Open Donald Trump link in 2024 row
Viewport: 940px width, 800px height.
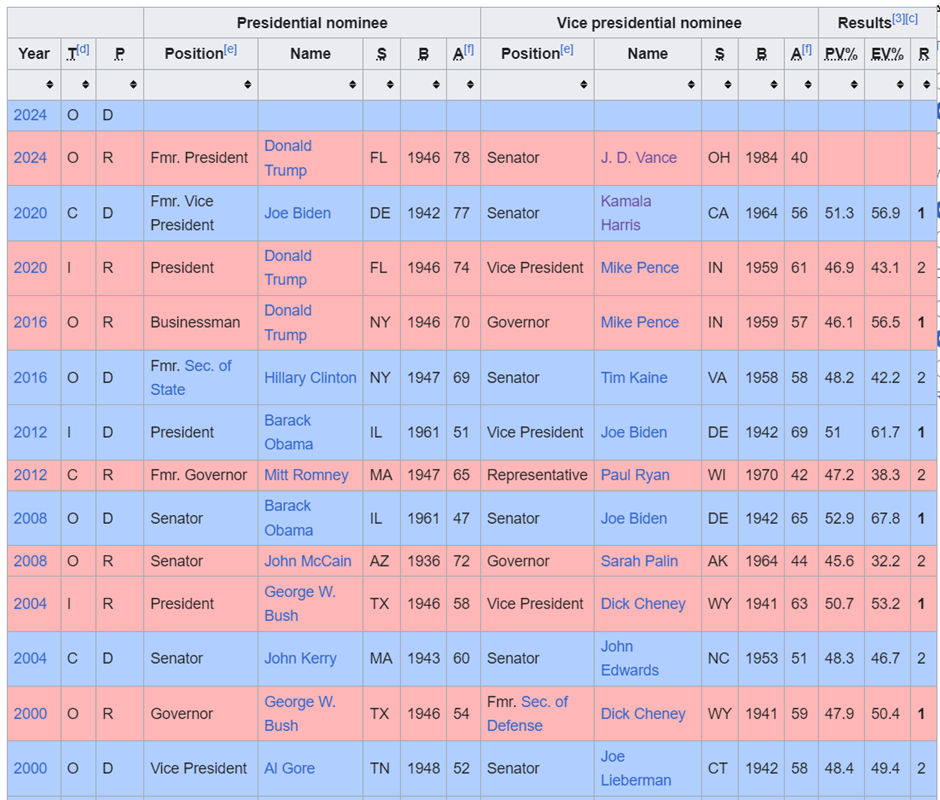click(x=288, y=158)
